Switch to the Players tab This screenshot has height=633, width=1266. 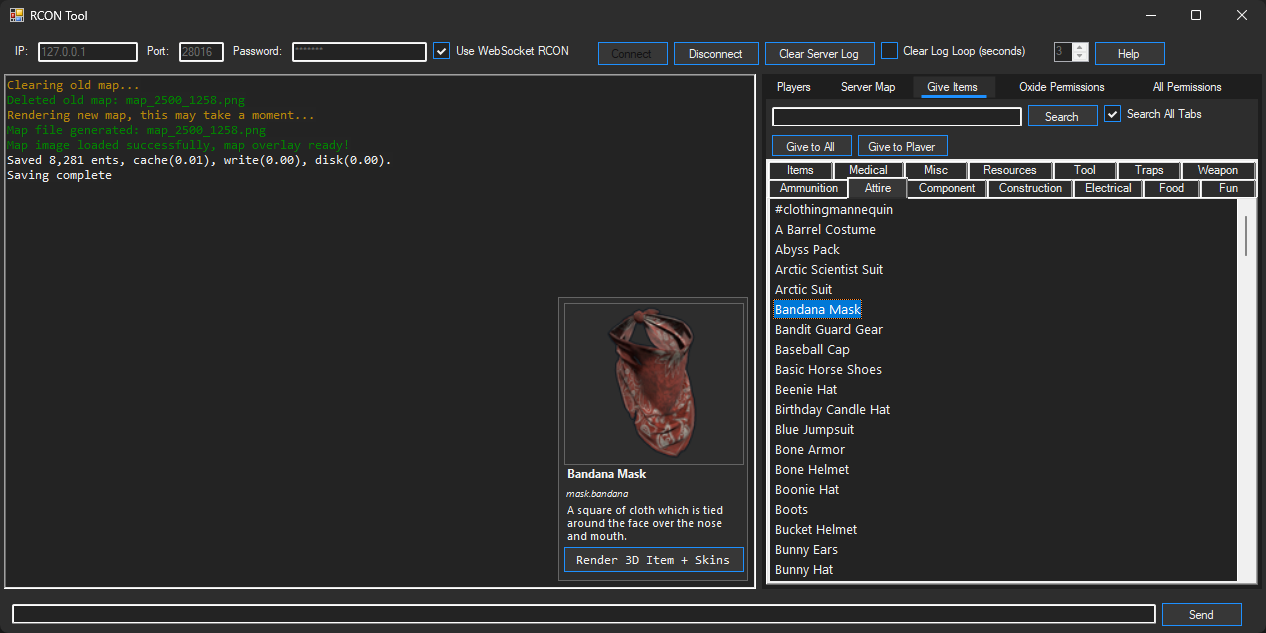coord(793,87)
